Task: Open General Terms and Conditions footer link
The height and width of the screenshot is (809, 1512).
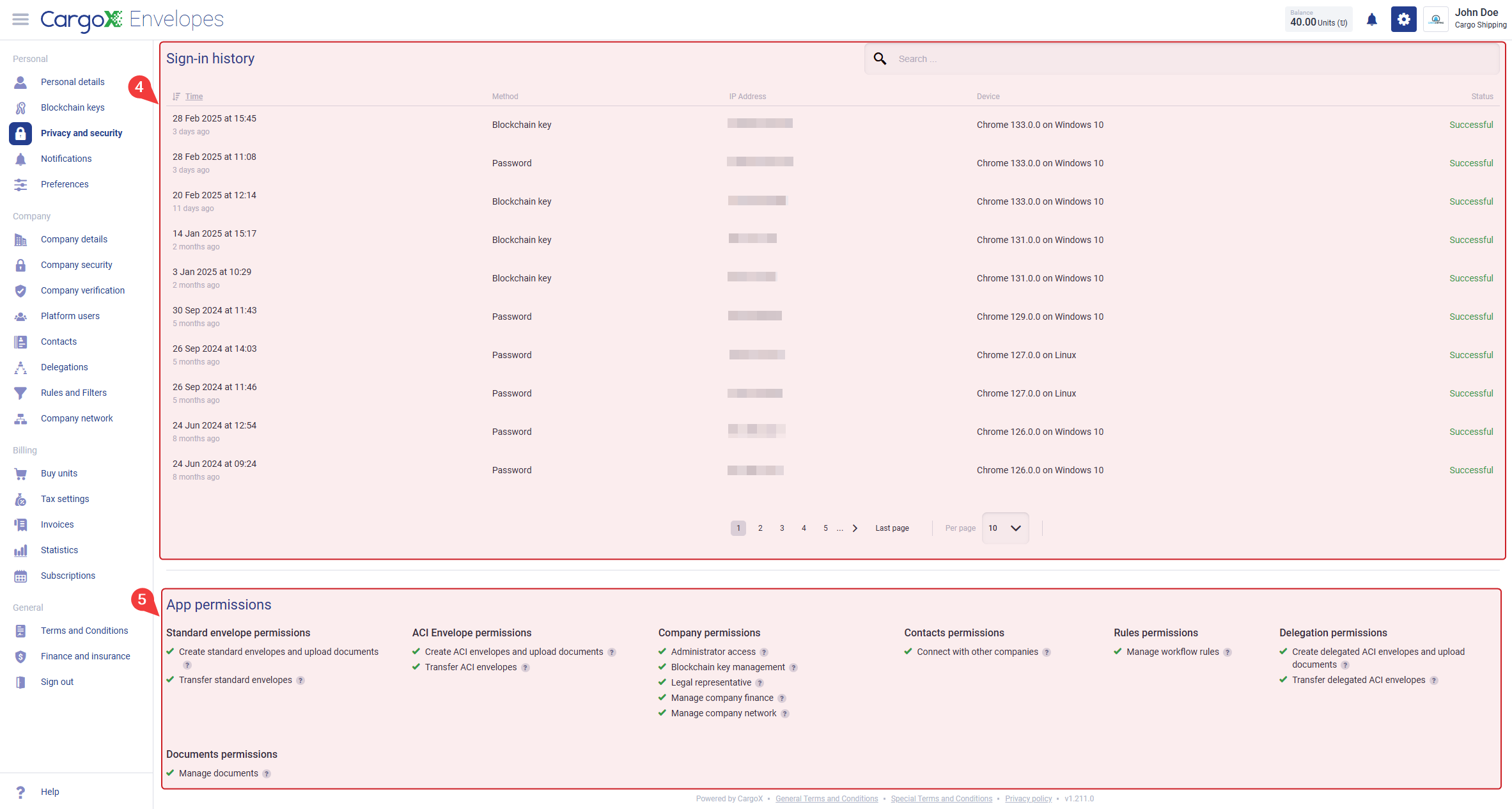Action: [x=827, y=799]
